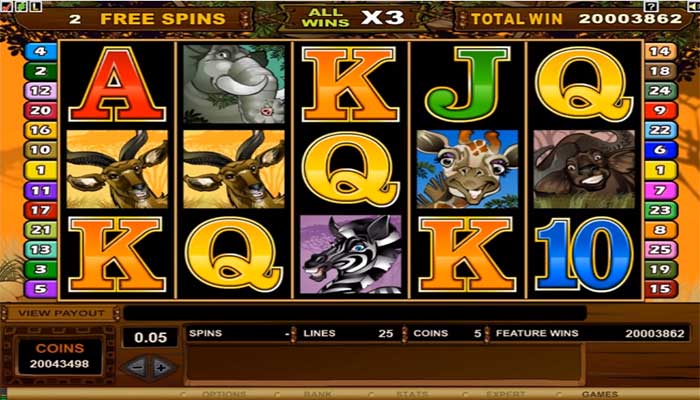This screenshot has width=700, height=400.
Task: Open the Options menu at bottom
Action: tap(224, 395)
